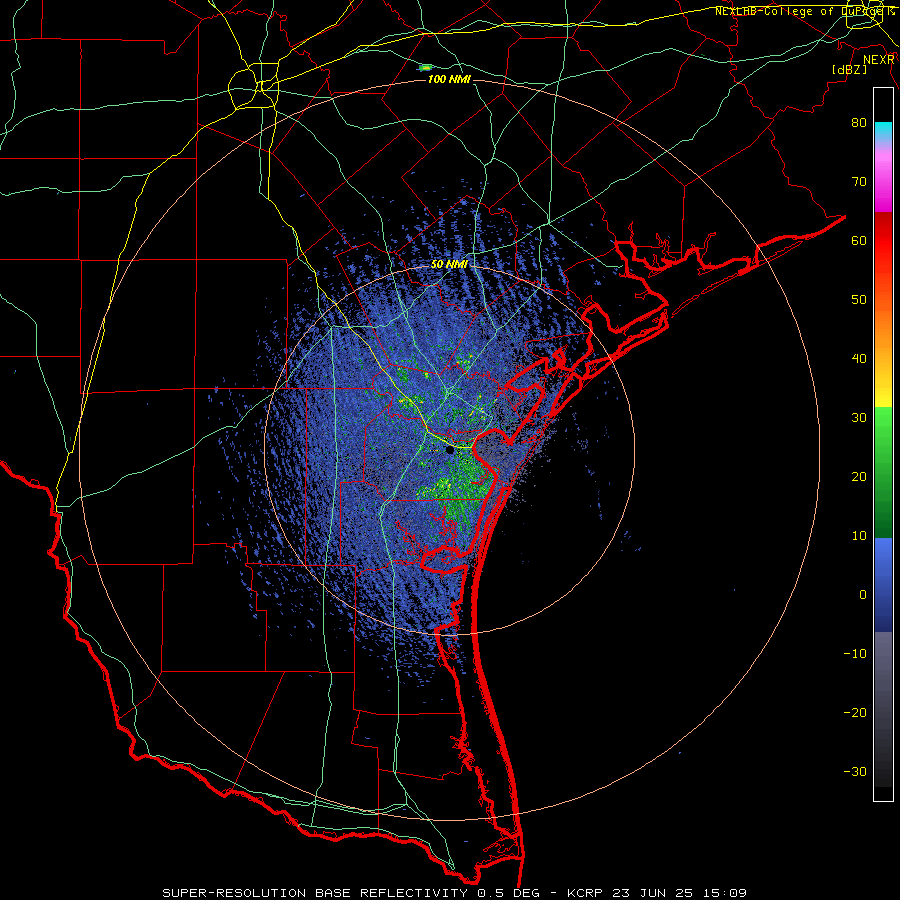Click the 80 dBZ scale label

[859, 122]
